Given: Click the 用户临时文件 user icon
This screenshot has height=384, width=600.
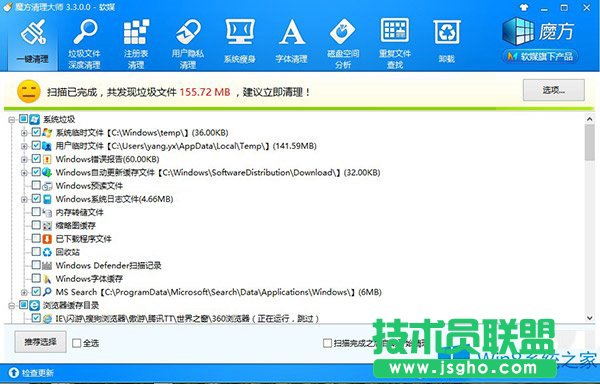Looking at the screenshot, I should [47, 146].
